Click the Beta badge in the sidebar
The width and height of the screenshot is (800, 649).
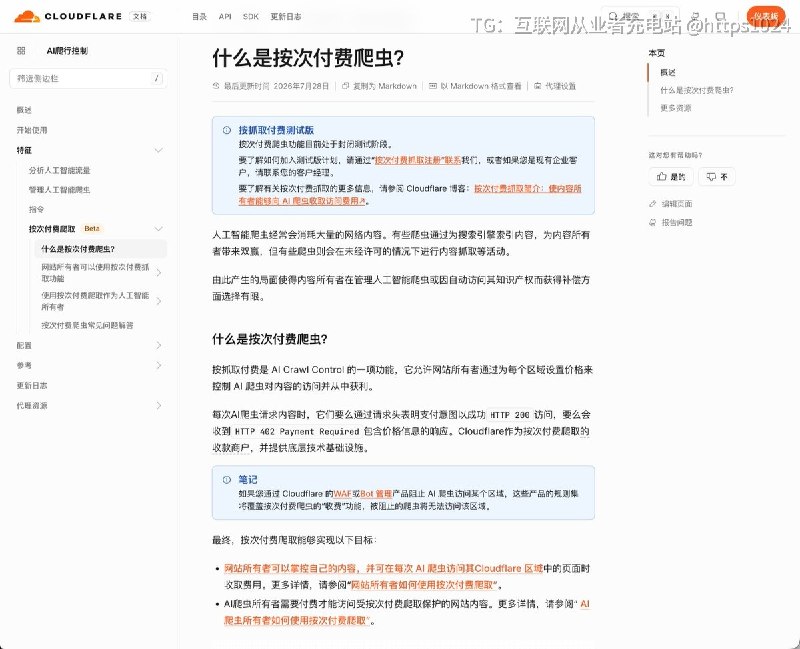[92, 229]
